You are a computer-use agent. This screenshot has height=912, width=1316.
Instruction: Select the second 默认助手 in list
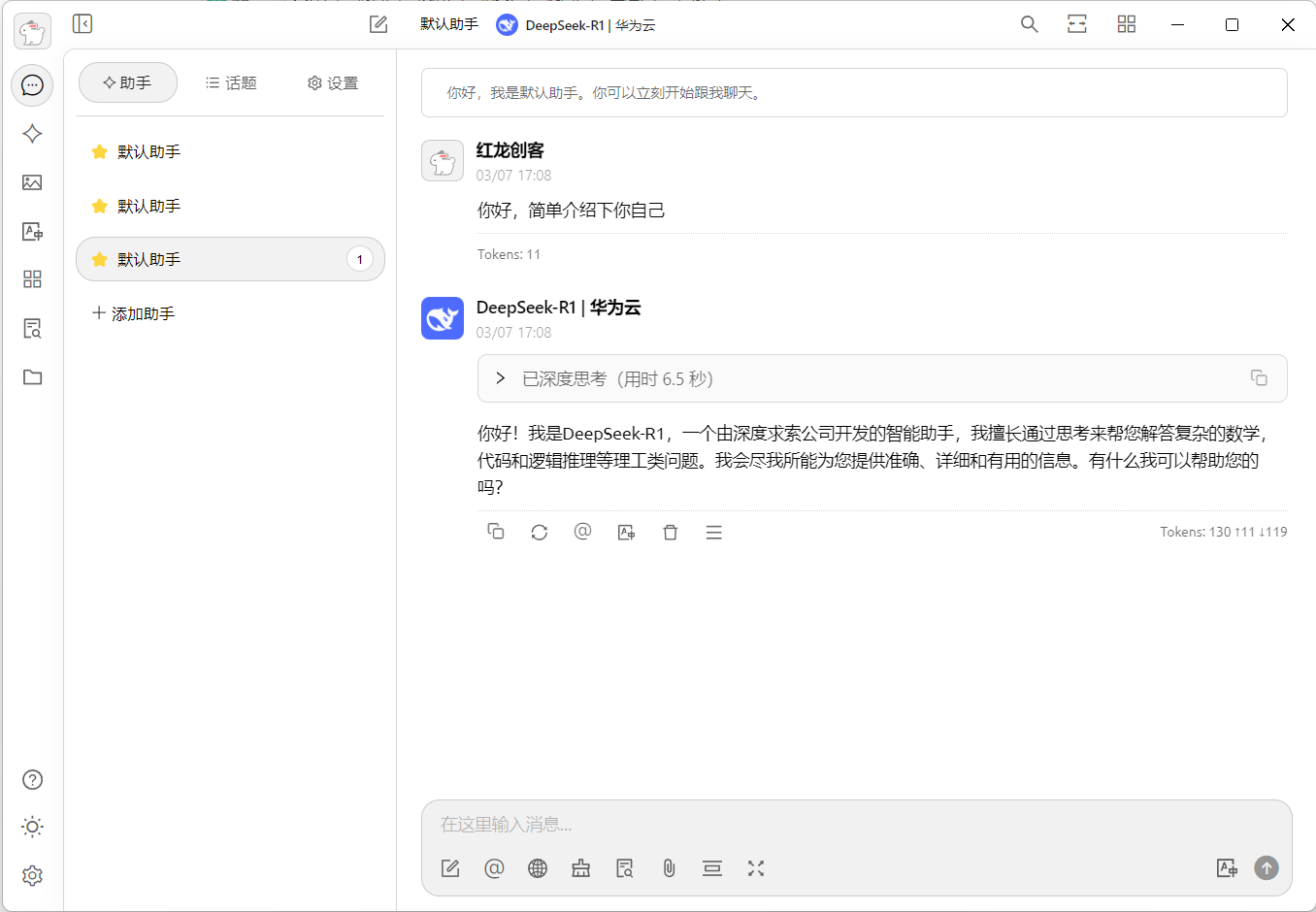click(230, 206)
